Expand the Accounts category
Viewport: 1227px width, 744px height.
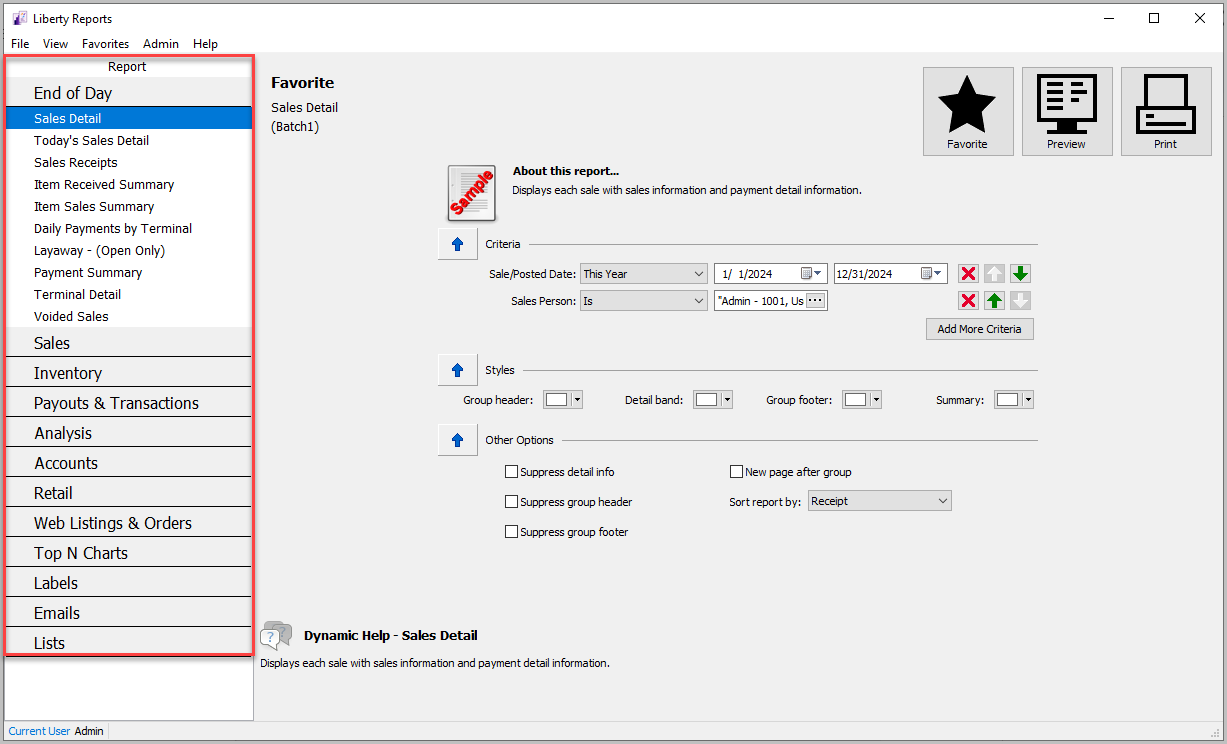click(x=128, y=462)
